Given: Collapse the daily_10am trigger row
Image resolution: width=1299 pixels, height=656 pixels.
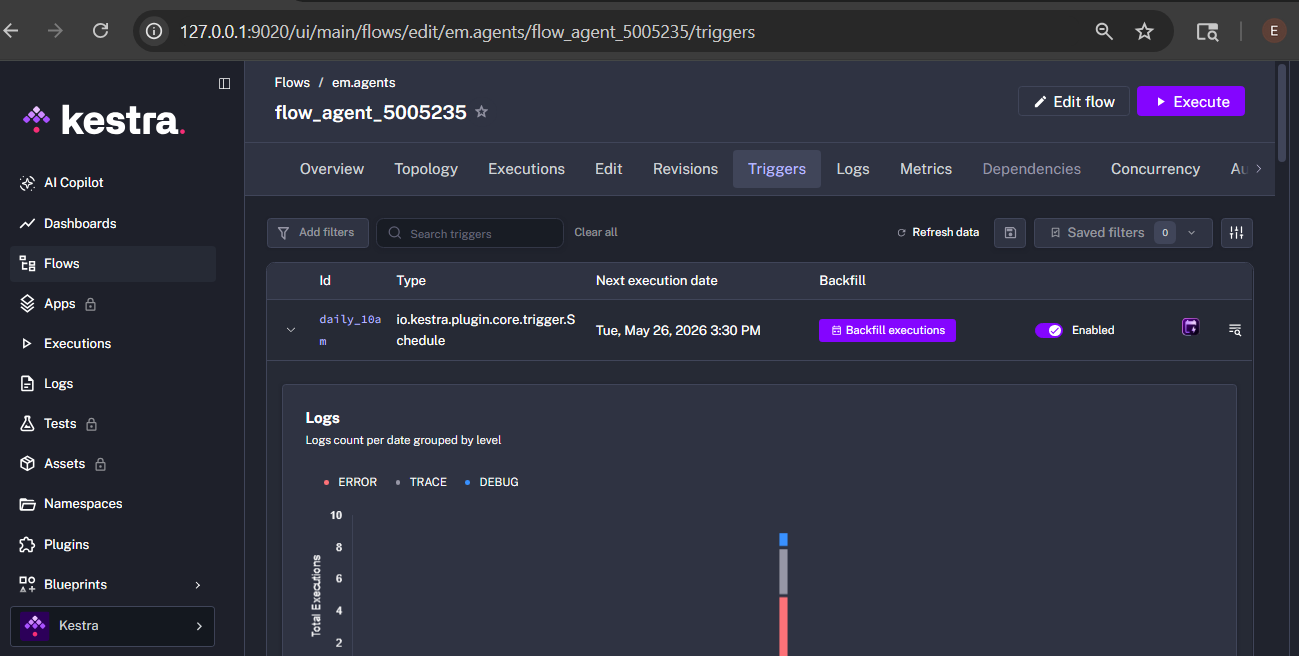Looking at the screenshot, I should pos(291,330).
